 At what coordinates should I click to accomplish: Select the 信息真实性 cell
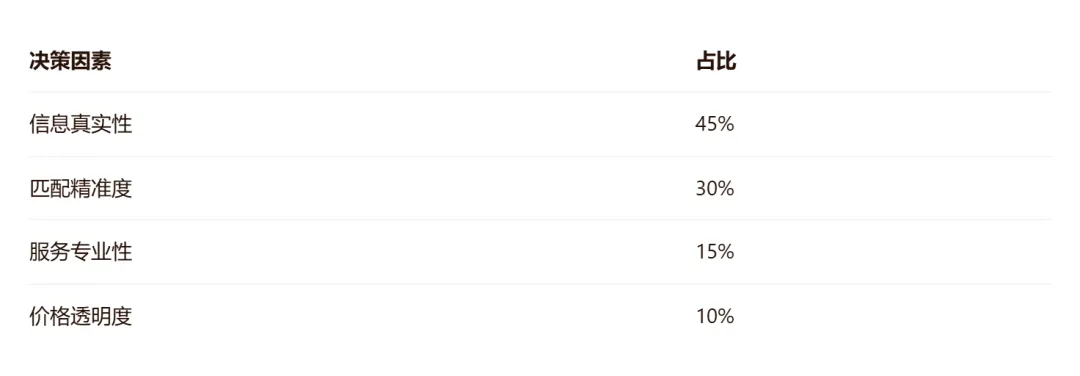click(x=81, y=125)
